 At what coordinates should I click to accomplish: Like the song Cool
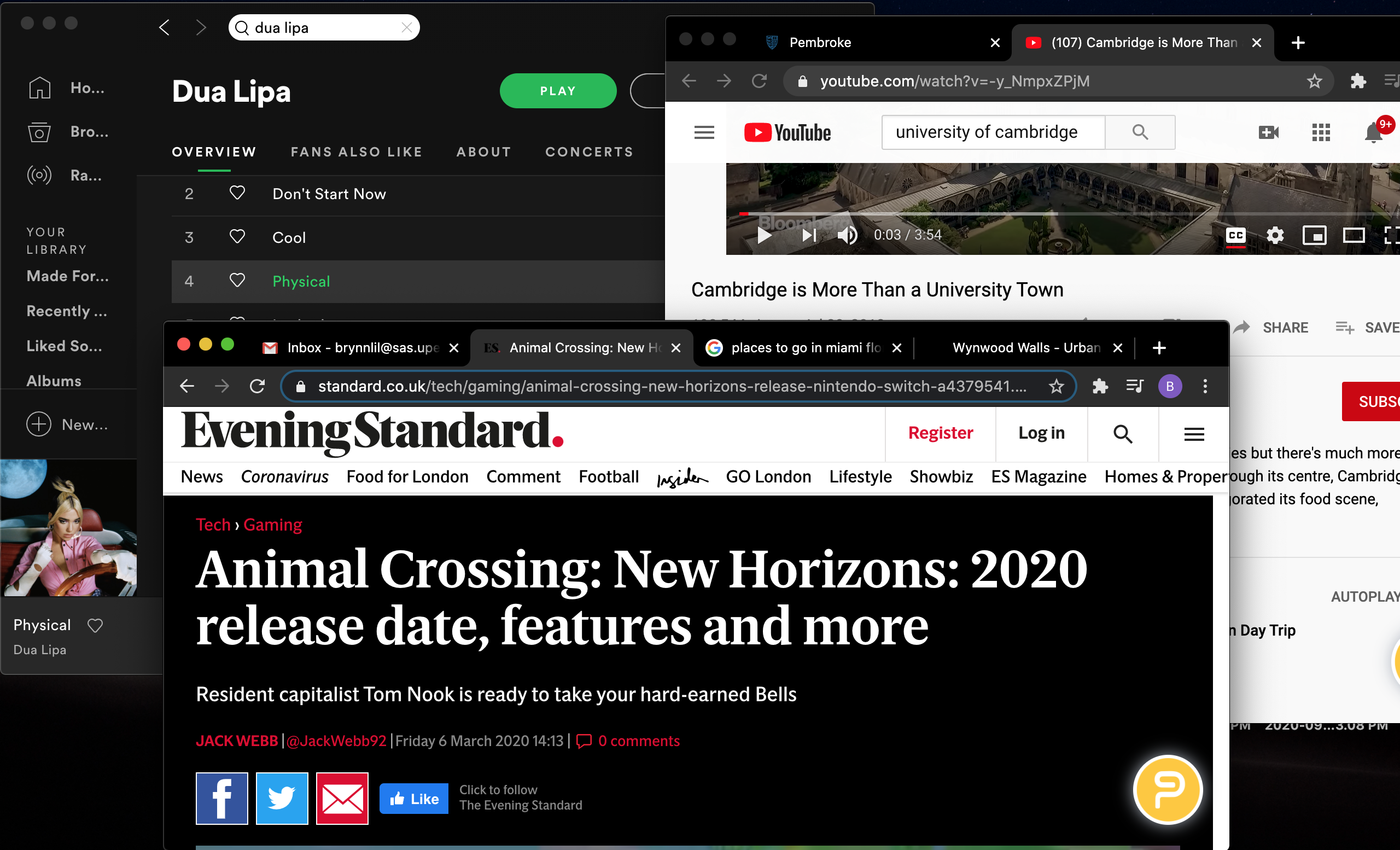click(x=237, y=237)
